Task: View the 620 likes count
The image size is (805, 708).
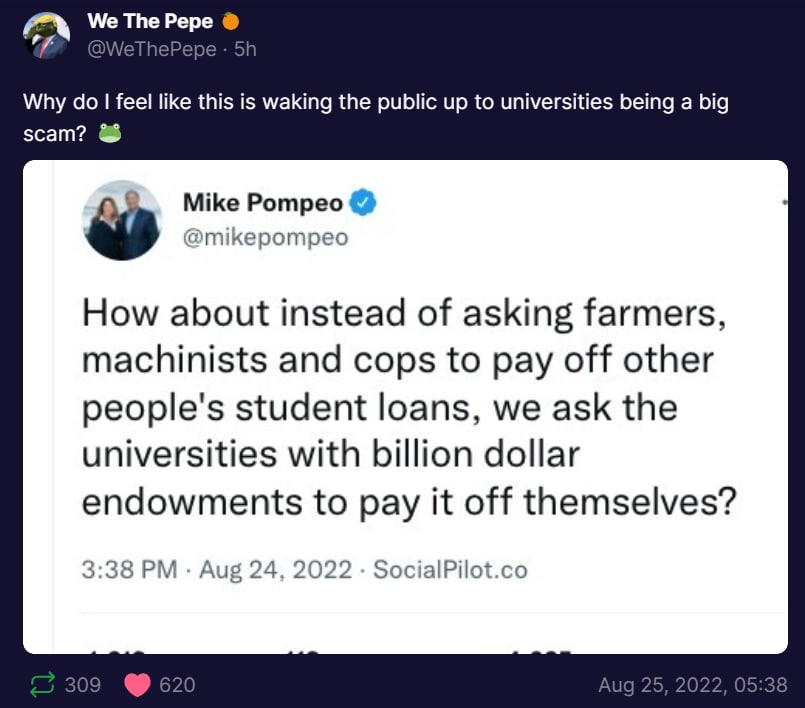Action: pyautogui.click(x=177, y=685)
